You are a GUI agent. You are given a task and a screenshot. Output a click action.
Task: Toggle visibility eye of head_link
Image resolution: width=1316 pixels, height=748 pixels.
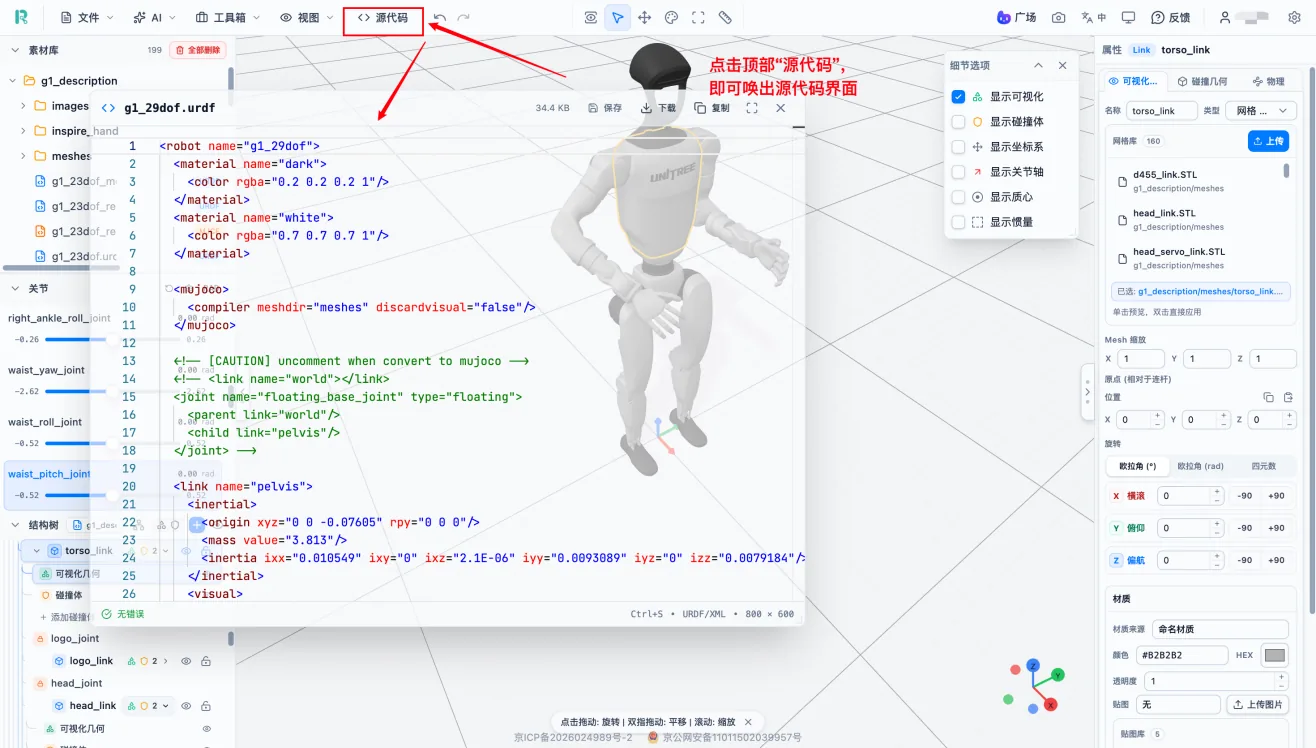click(x=186, y=706)
